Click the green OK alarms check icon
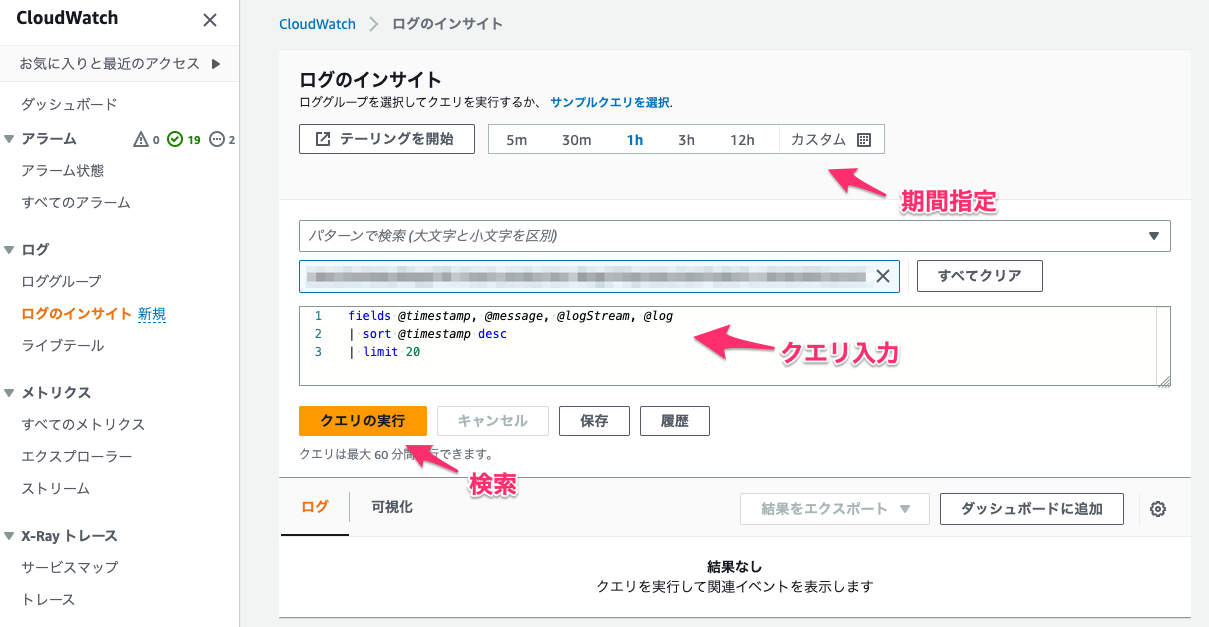Viewport: 1209px width, 627px height. pos(174,139)
